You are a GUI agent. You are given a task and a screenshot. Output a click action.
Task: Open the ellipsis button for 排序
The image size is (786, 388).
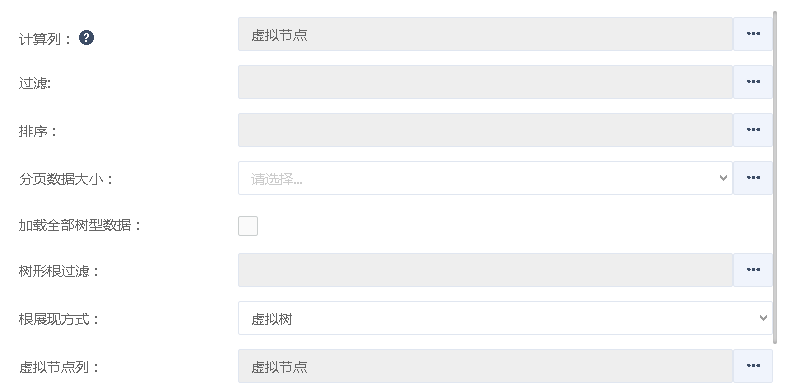coord(753,130)
